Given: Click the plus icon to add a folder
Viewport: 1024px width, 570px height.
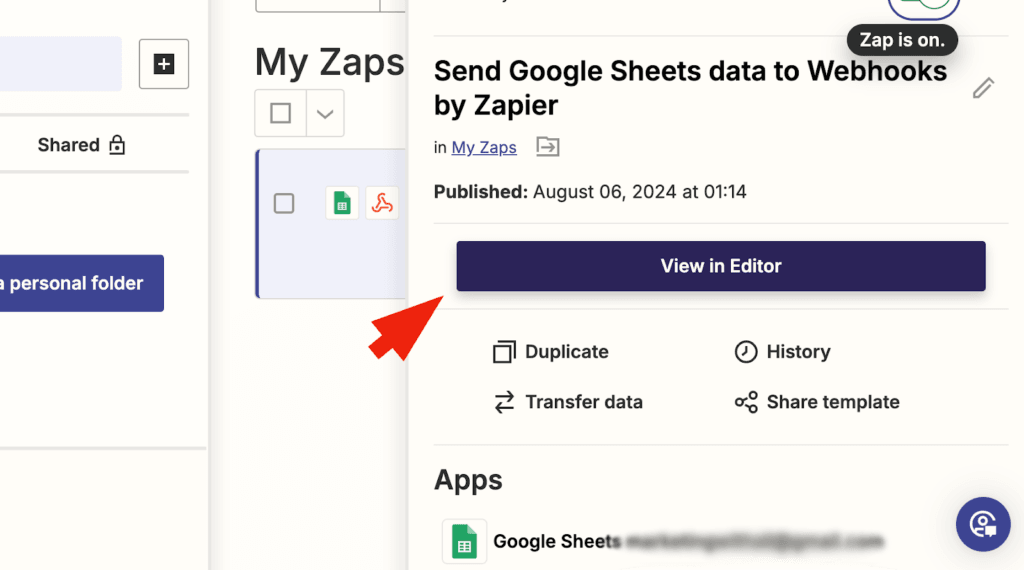Looking at the screenshot, I should 164,65.
